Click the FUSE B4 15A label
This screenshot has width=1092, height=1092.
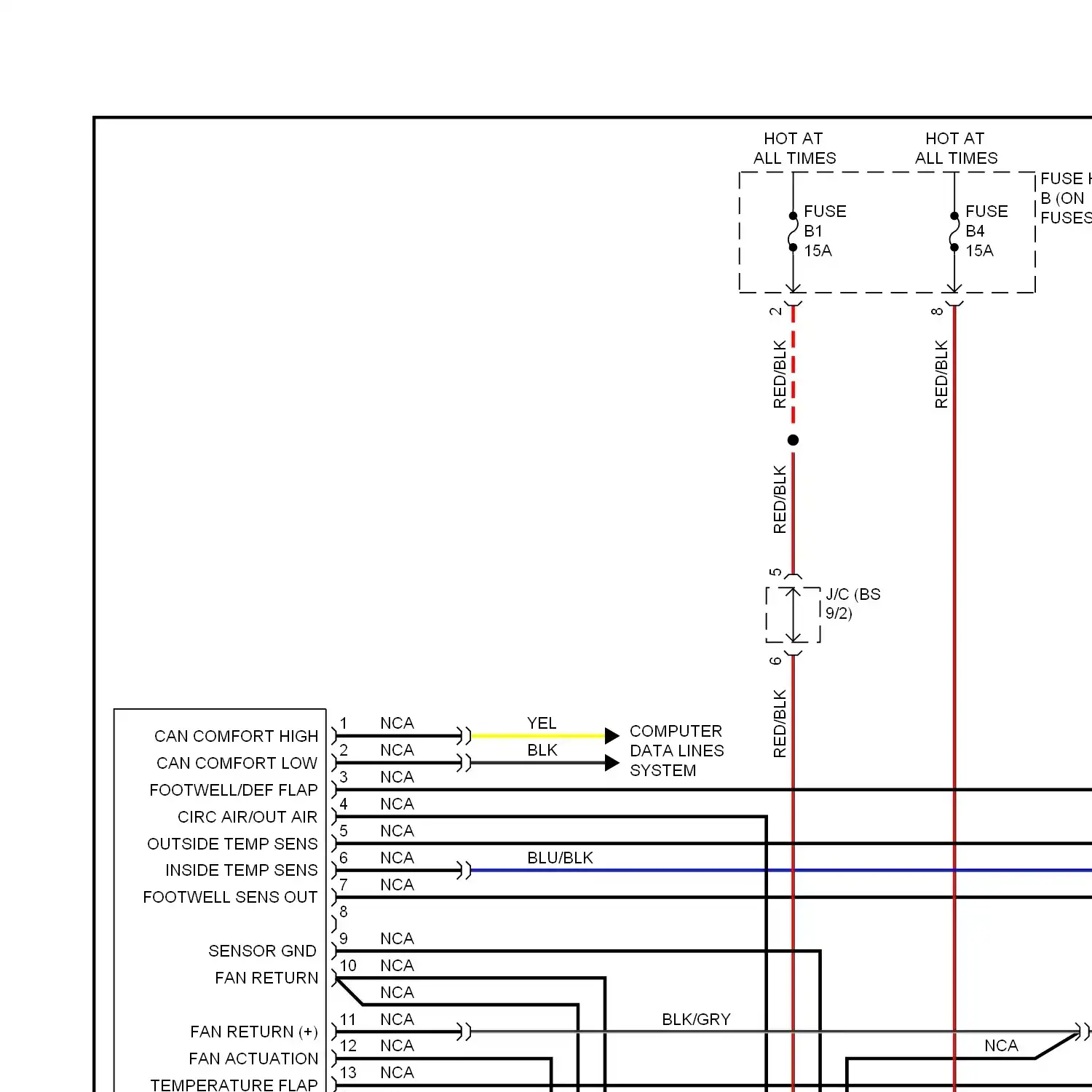(x=986, y=231)
